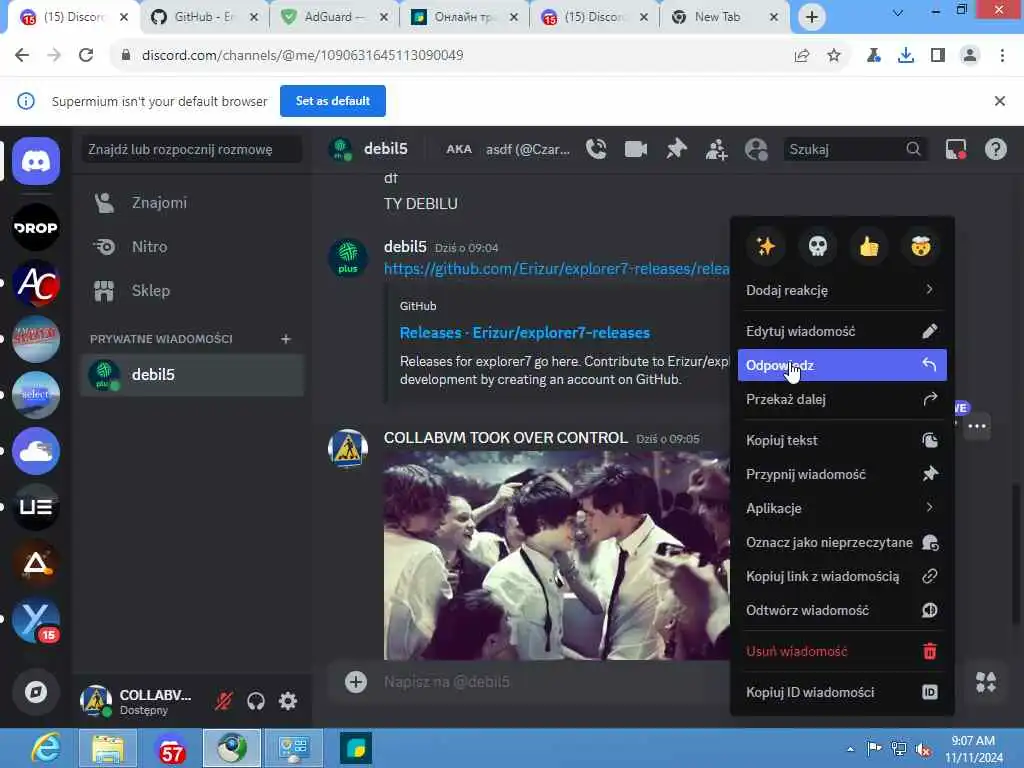Create new private message plus icon
This screenshot has height=768, width=1024.
coord(285,338)
